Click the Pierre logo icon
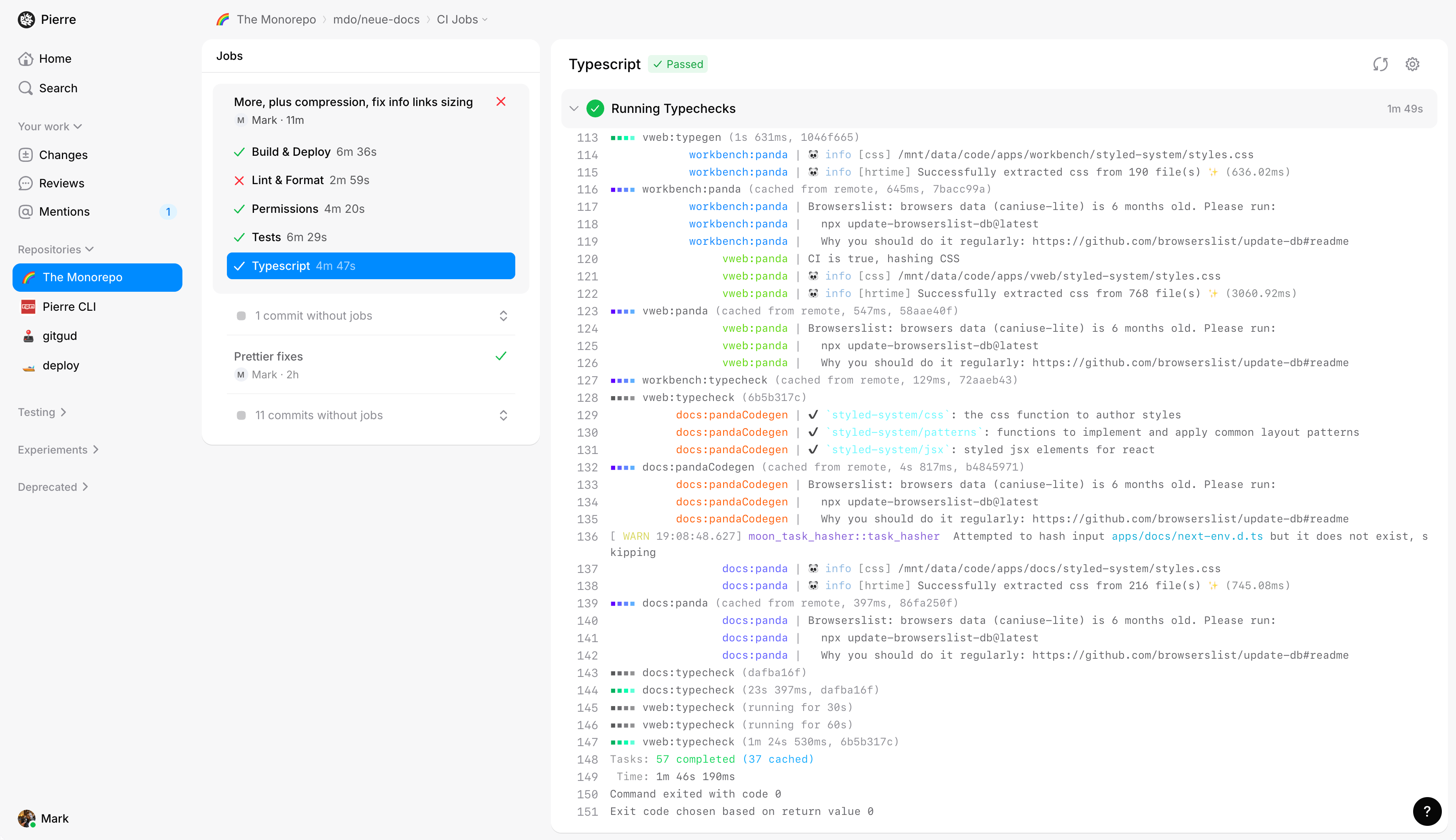This screenshot has width=1456, height=840. coord(26,19)
